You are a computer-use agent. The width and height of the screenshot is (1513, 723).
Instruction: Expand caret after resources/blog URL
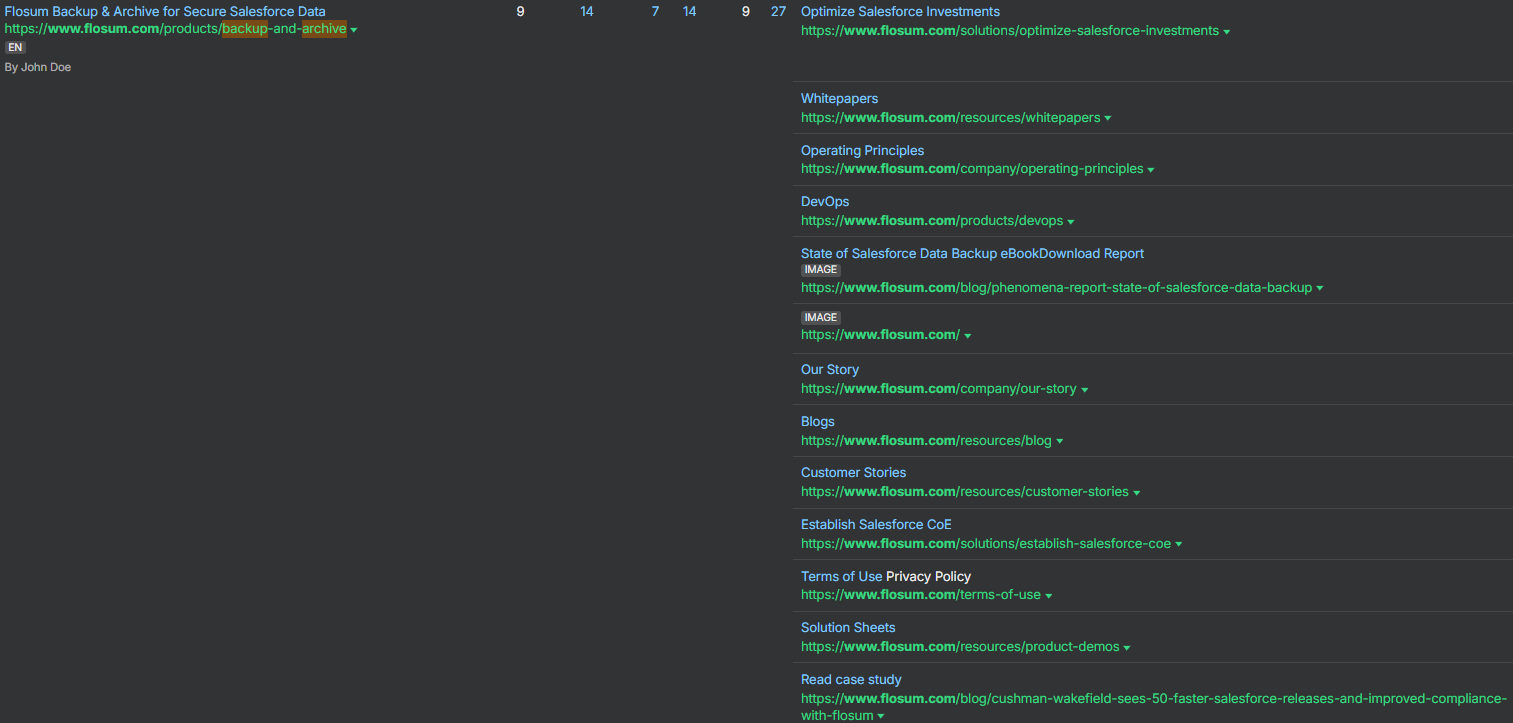click(1060, 442)
